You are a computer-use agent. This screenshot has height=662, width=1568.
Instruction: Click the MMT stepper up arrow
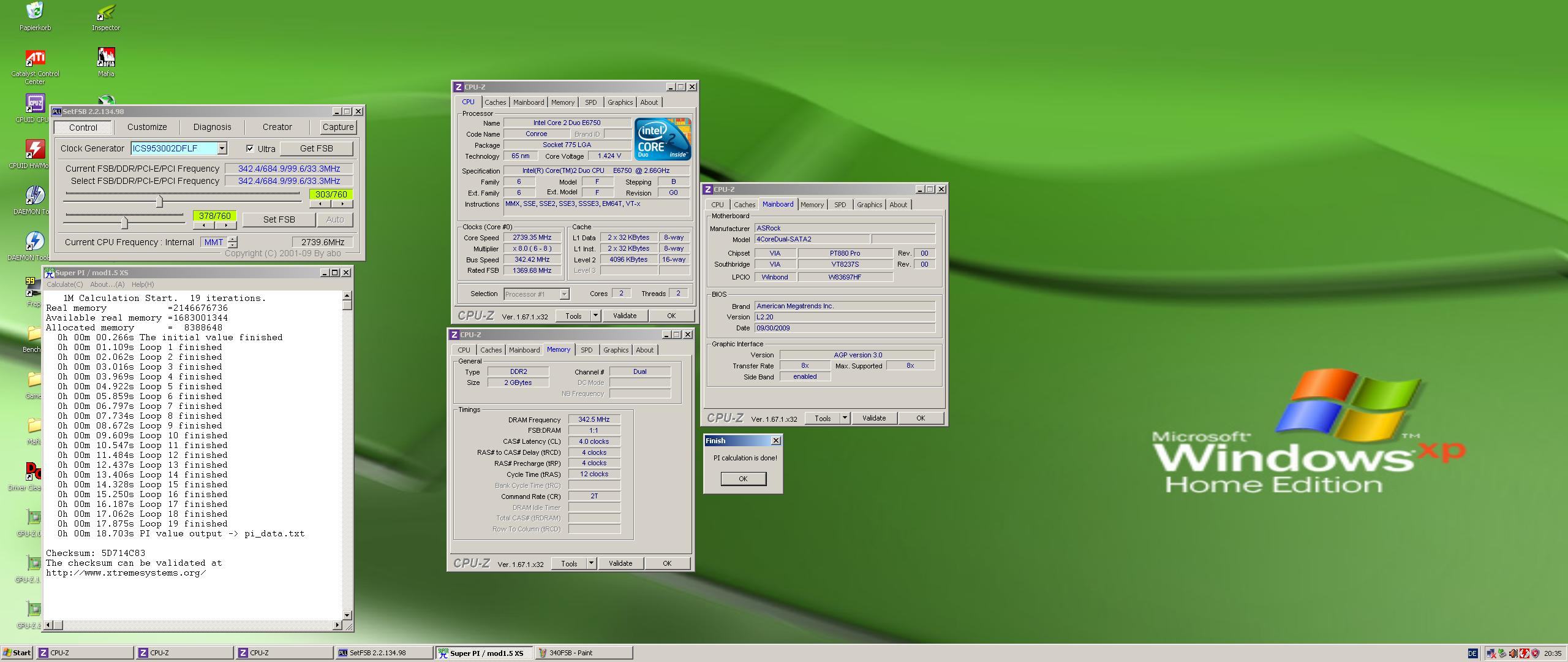click(233, 239)
